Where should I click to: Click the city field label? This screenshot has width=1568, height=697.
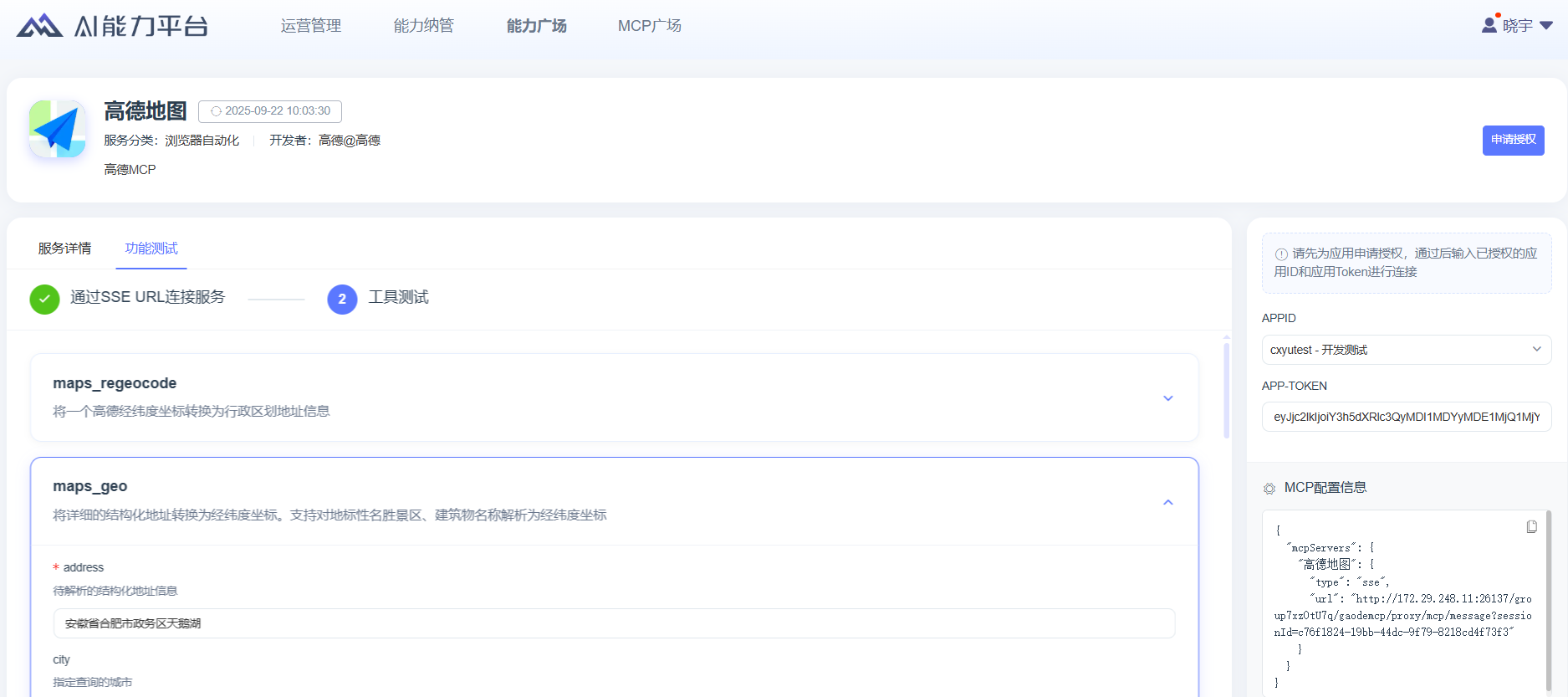coord(62,659)
